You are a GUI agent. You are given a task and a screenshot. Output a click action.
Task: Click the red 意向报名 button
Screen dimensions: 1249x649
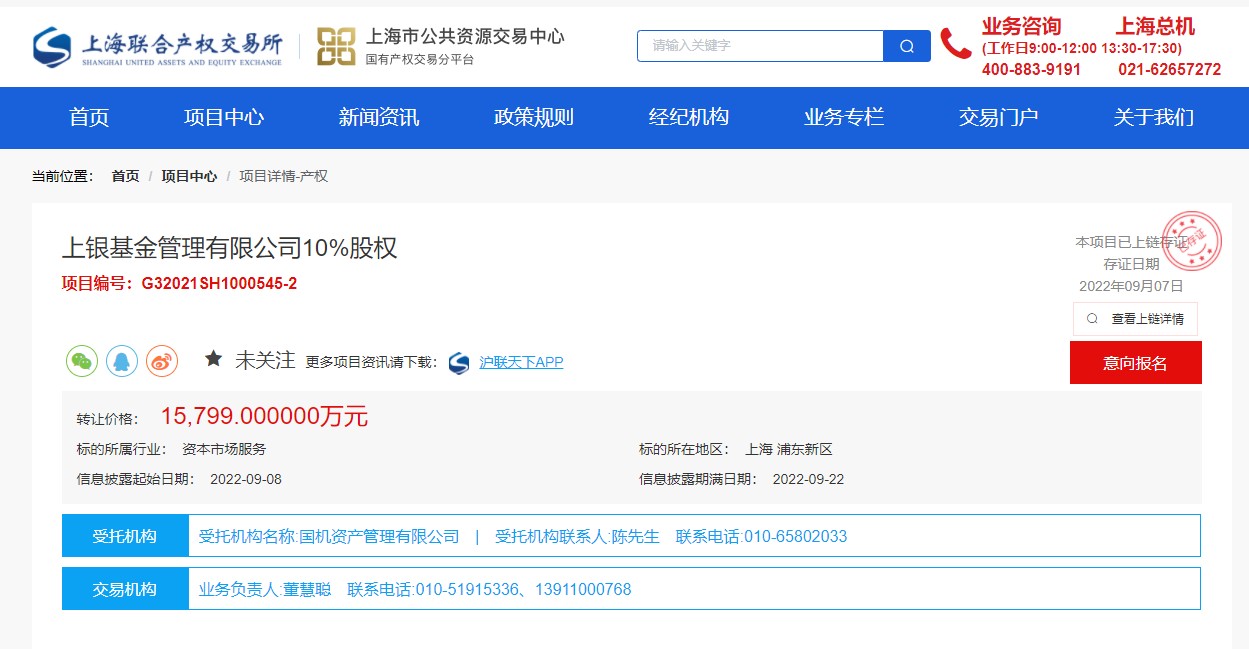pyautogui.click(x=1135, y=362)
